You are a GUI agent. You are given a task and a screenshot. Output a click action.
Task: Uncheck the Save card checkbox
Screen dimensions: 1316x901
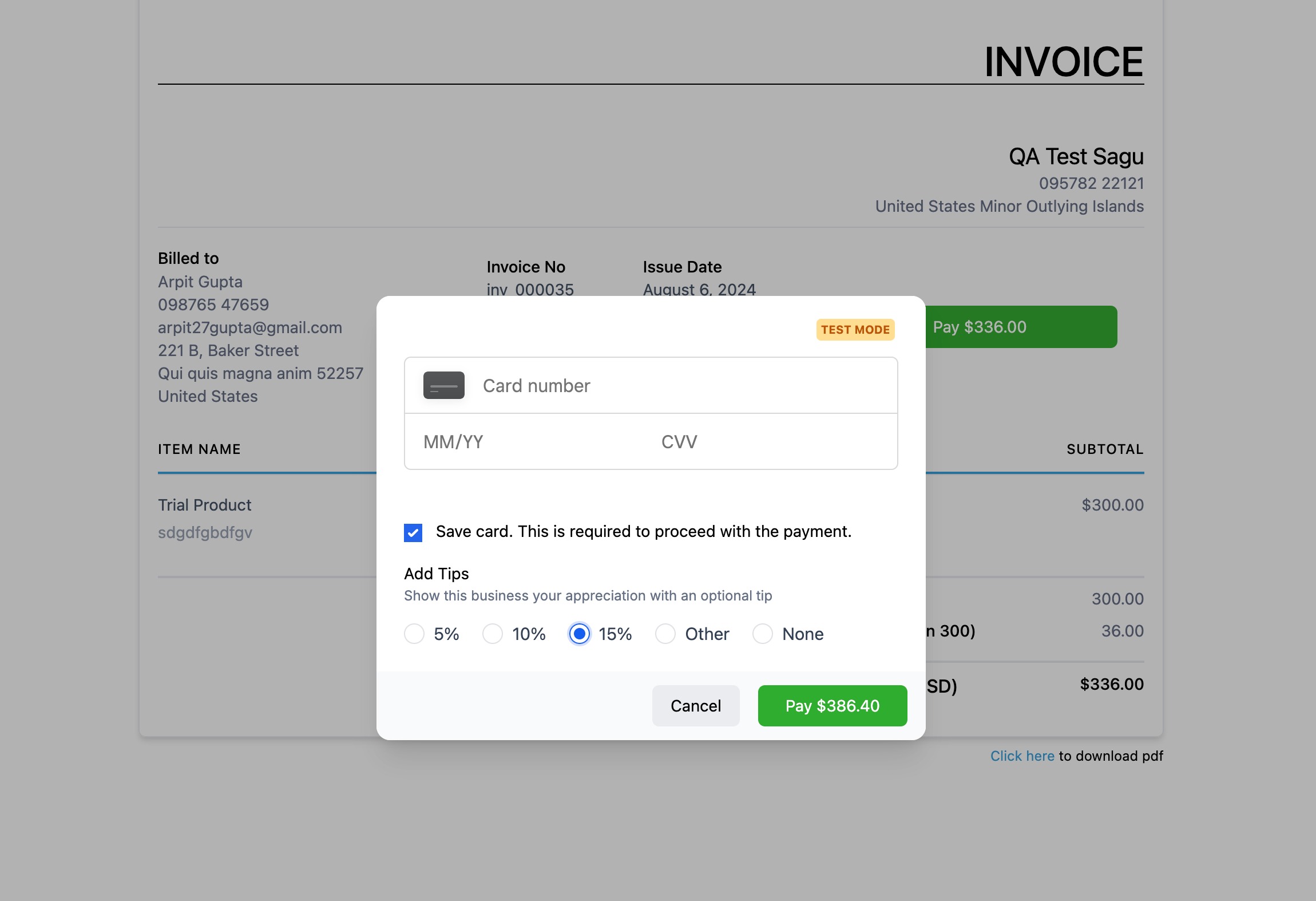point(413,532)
